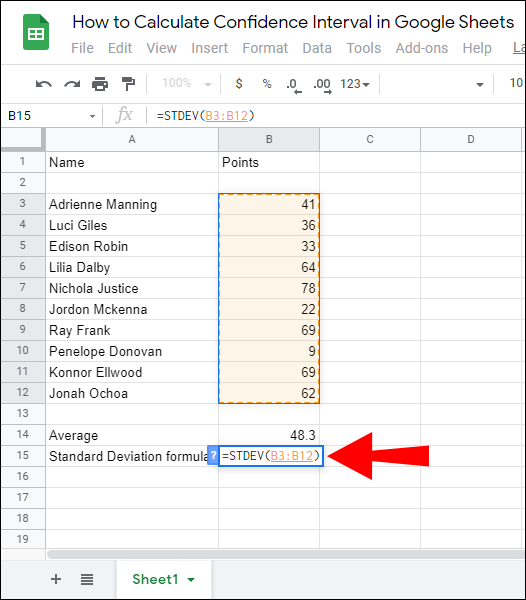The image size is (526, 600).
Task: Show all sheets list button
Action: tap(87, 580)
